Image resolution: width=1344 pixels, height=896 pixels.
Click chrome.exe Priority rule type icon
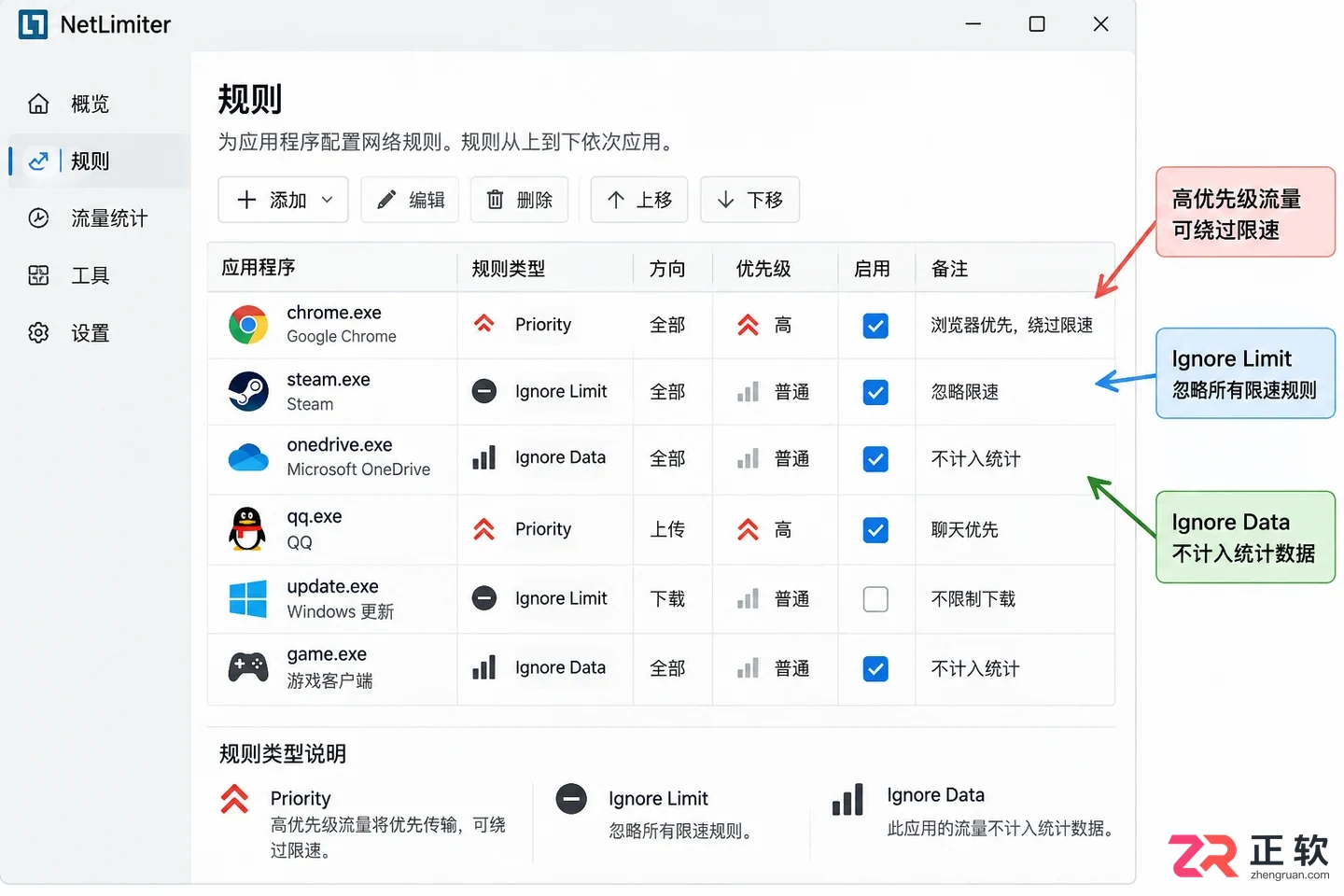[x=484, y=324]
